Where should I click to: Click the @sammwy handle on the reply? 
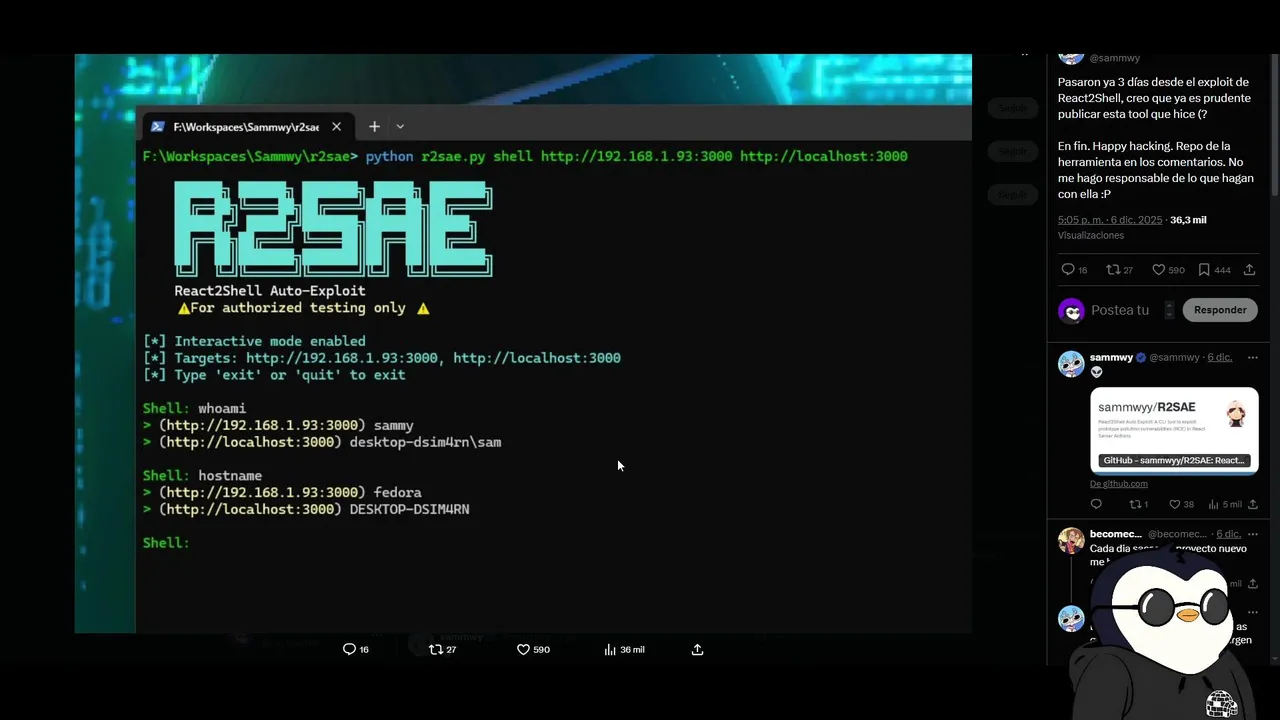pyautogui.click(x=1174, y=357)
